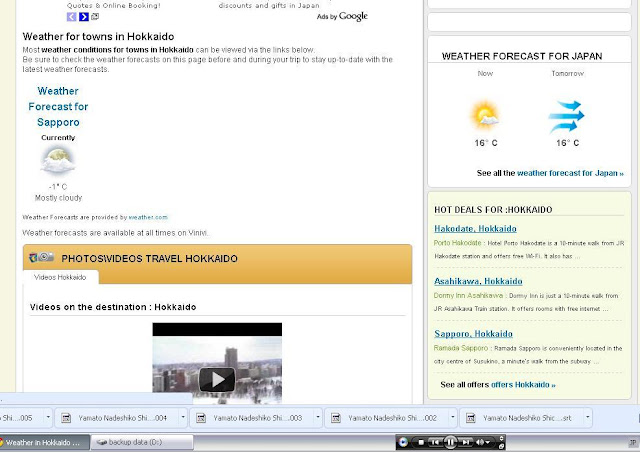The image size is (640, 453).
Task: Click the previous ad arrow
Action: tap(71, 17)
